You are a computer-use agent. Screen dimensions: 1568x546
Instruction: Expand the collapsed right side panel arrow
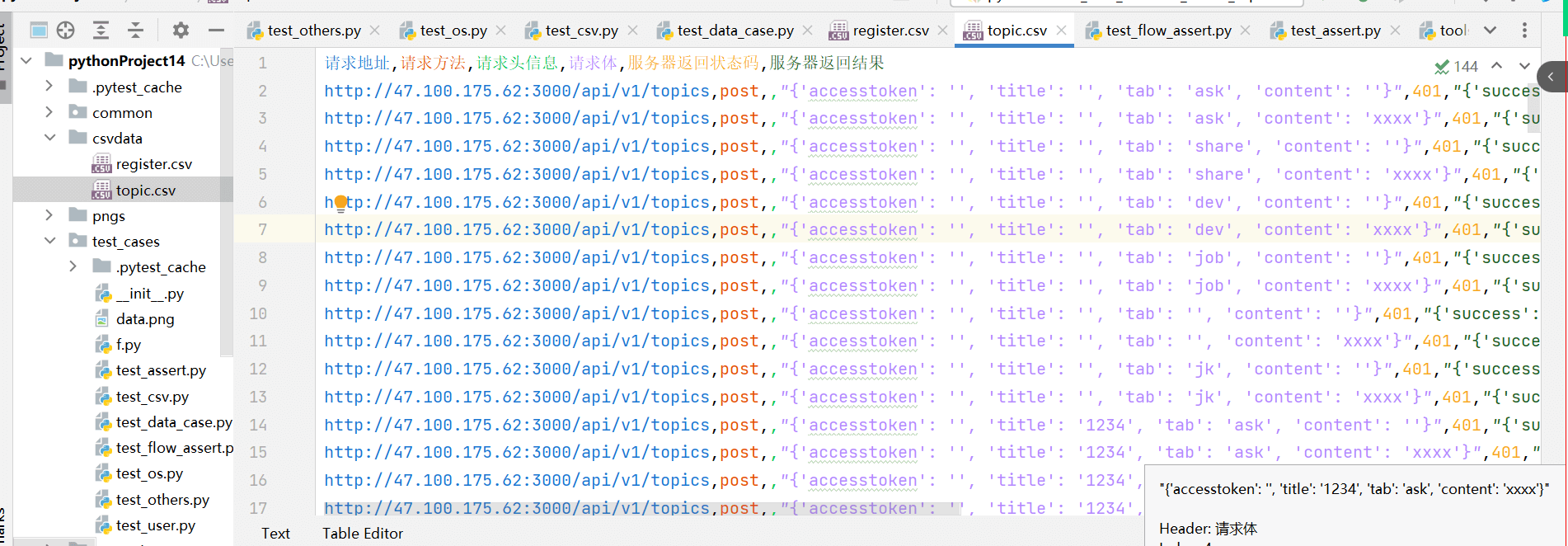point(1552,77)
